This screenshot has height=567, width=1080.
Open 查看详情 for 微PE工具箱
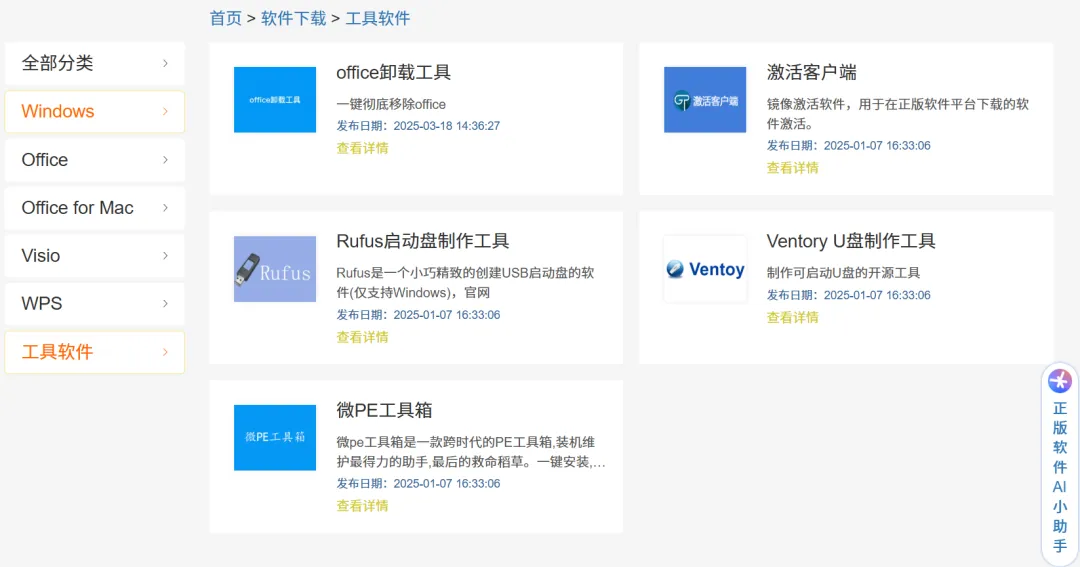[362, 506]
